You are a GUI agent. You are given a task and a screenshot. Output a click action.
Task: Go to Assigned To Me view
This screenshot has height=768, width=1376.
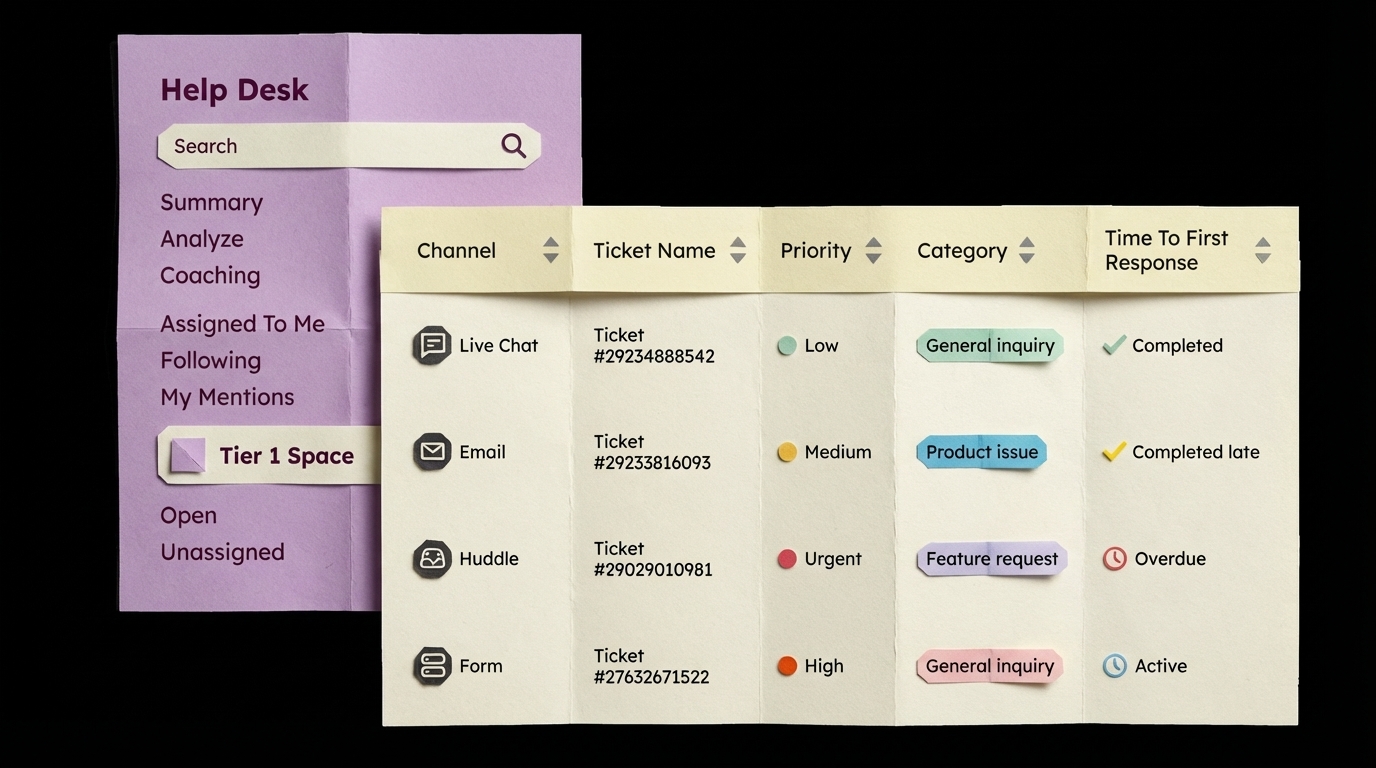coord(242,324)
